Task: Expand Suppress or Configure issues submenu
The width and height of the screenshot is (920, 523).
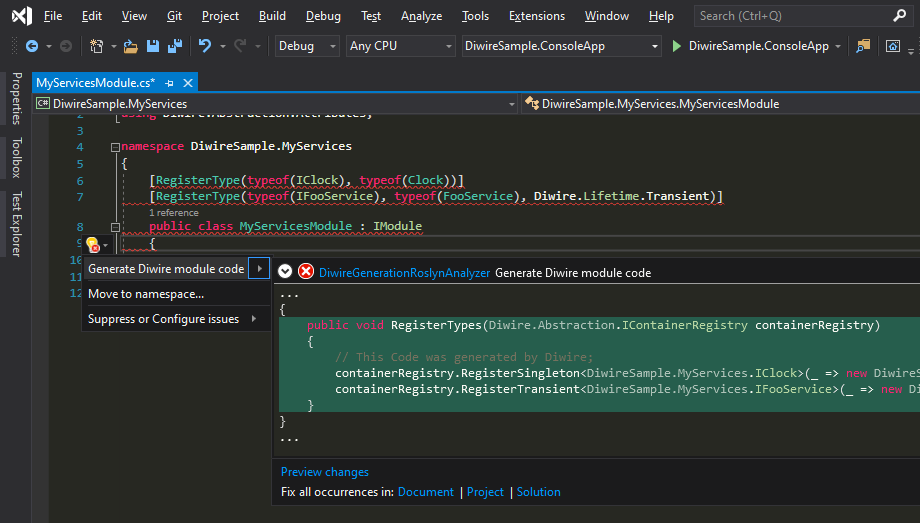Action: point(176,319)
